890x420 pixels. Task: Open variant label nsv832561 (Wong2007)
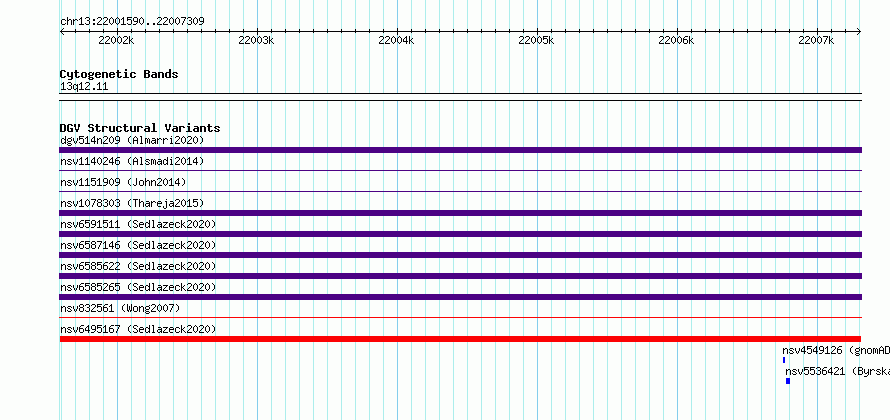pyautogui.click(x=120, y=308)
